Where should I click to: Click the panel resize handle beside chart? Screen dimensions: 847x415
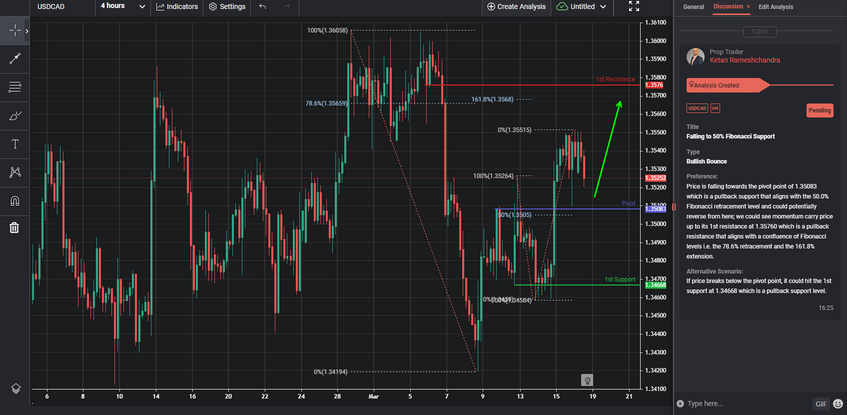(674, 207)
